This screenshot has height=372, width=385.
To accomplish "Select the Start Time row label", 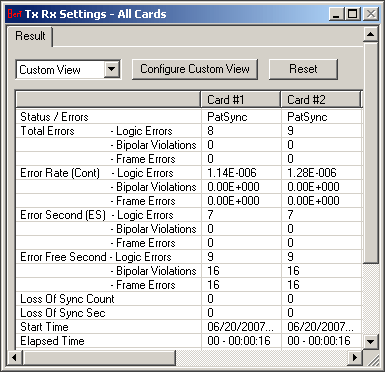I will [44, 327].
